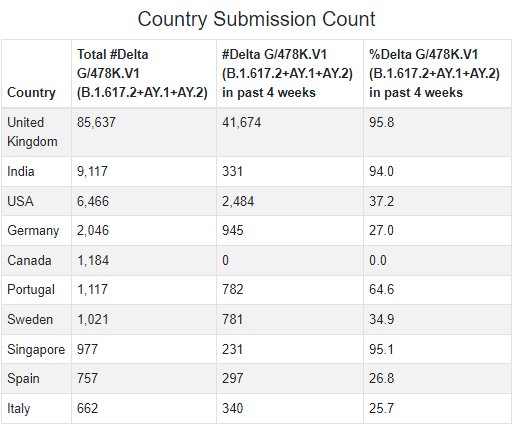Viewport: 531px width, 435px height.
Task: Click the #Delta in past 4 weeks header
Action: pos(288,73)
